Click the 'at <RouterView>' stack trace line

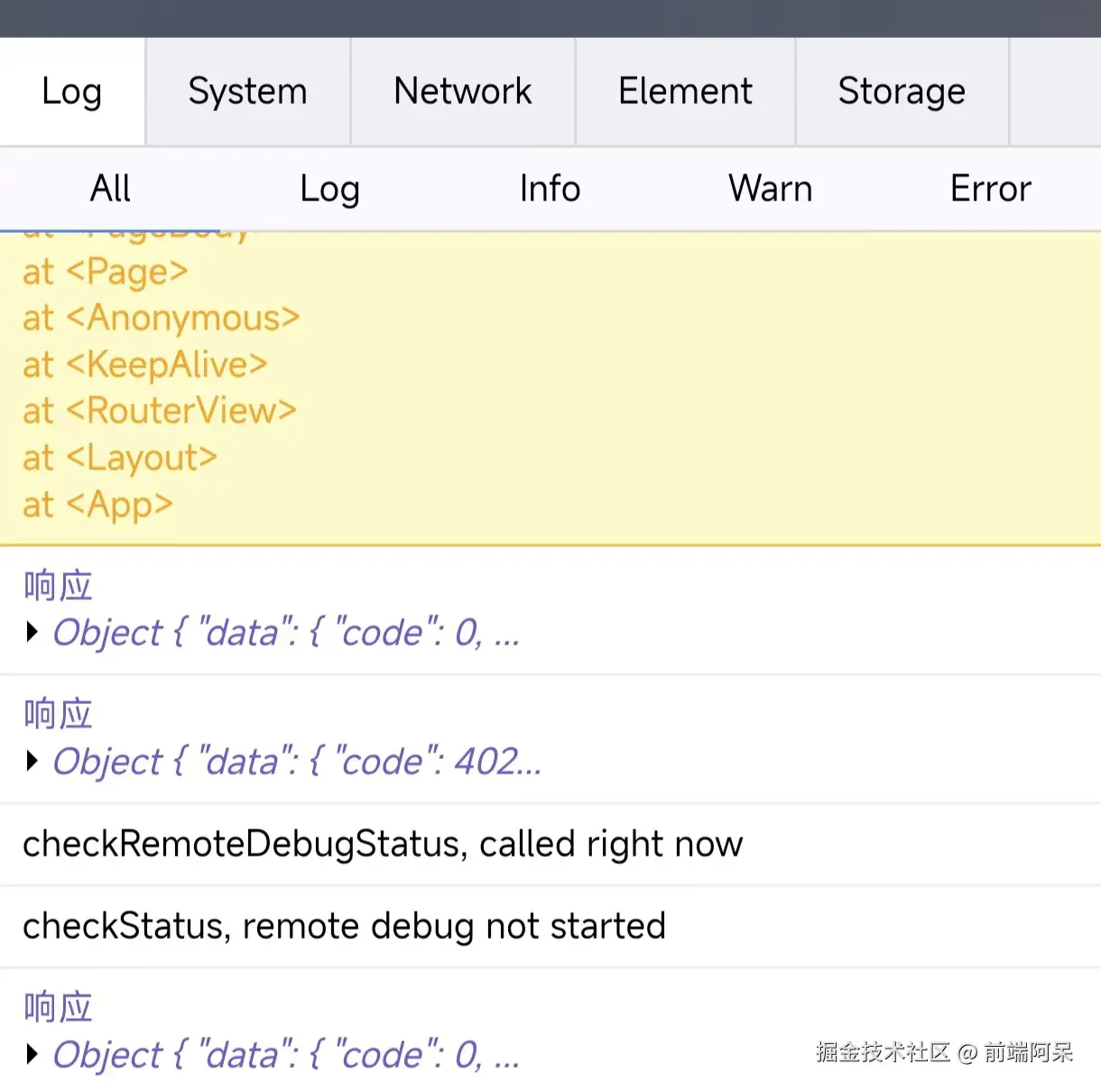click(x=160, y=411)
